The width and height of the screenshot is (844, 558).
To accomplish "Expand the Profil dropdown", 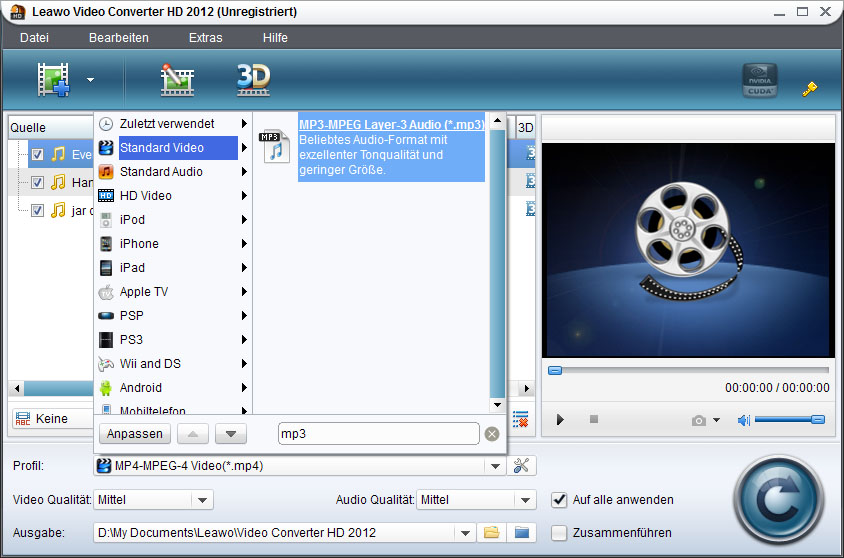I will tap(495, 466).
